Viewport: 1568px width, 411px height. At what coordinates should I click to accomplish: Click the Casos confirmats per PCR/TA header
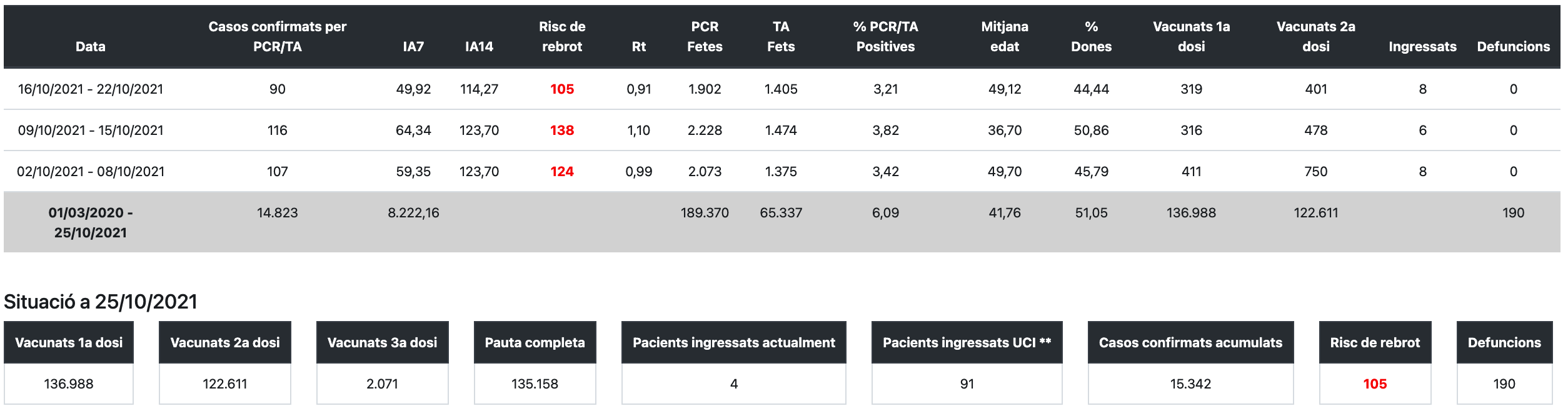click(277, 36)
